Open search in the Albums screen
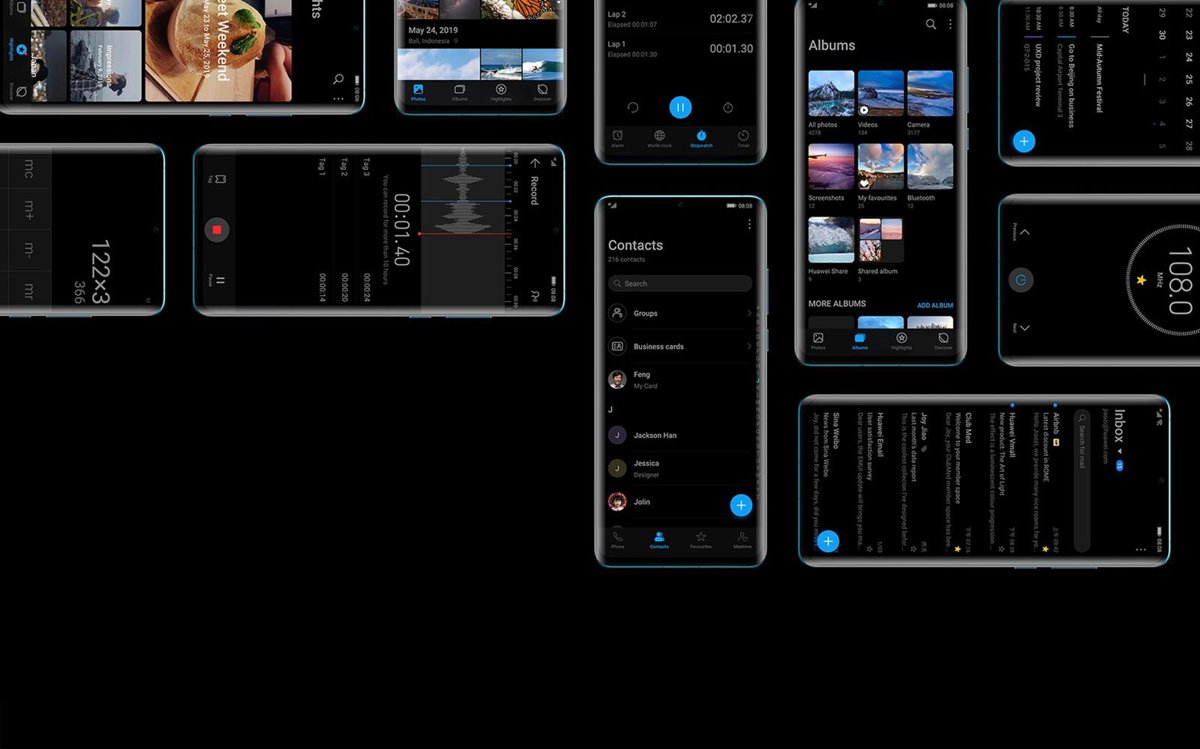 pos(931,24)
